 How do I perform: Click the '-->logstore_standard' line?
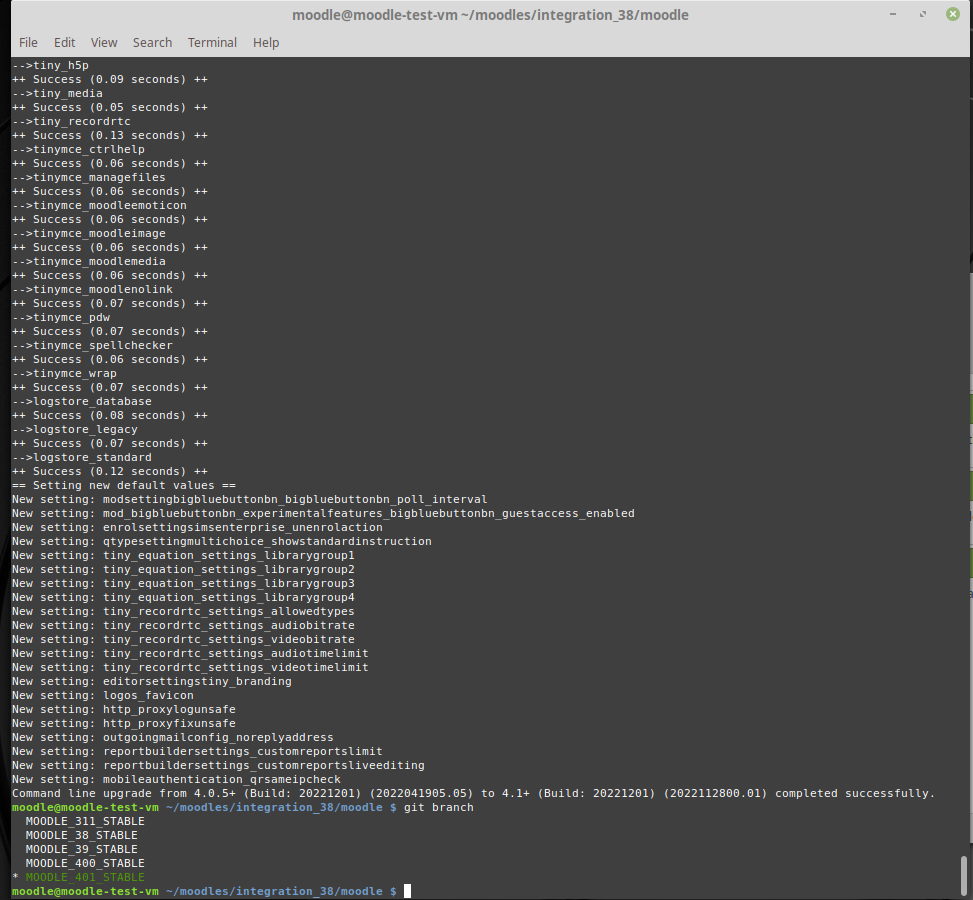81,457
